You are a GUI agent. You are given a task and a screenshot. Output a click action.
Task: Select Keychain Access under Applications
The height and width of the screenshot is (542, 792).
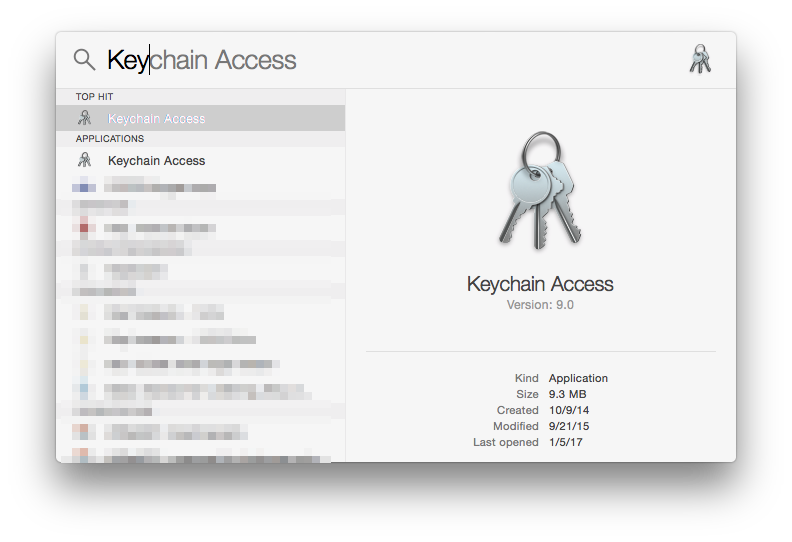pos(201,160)
